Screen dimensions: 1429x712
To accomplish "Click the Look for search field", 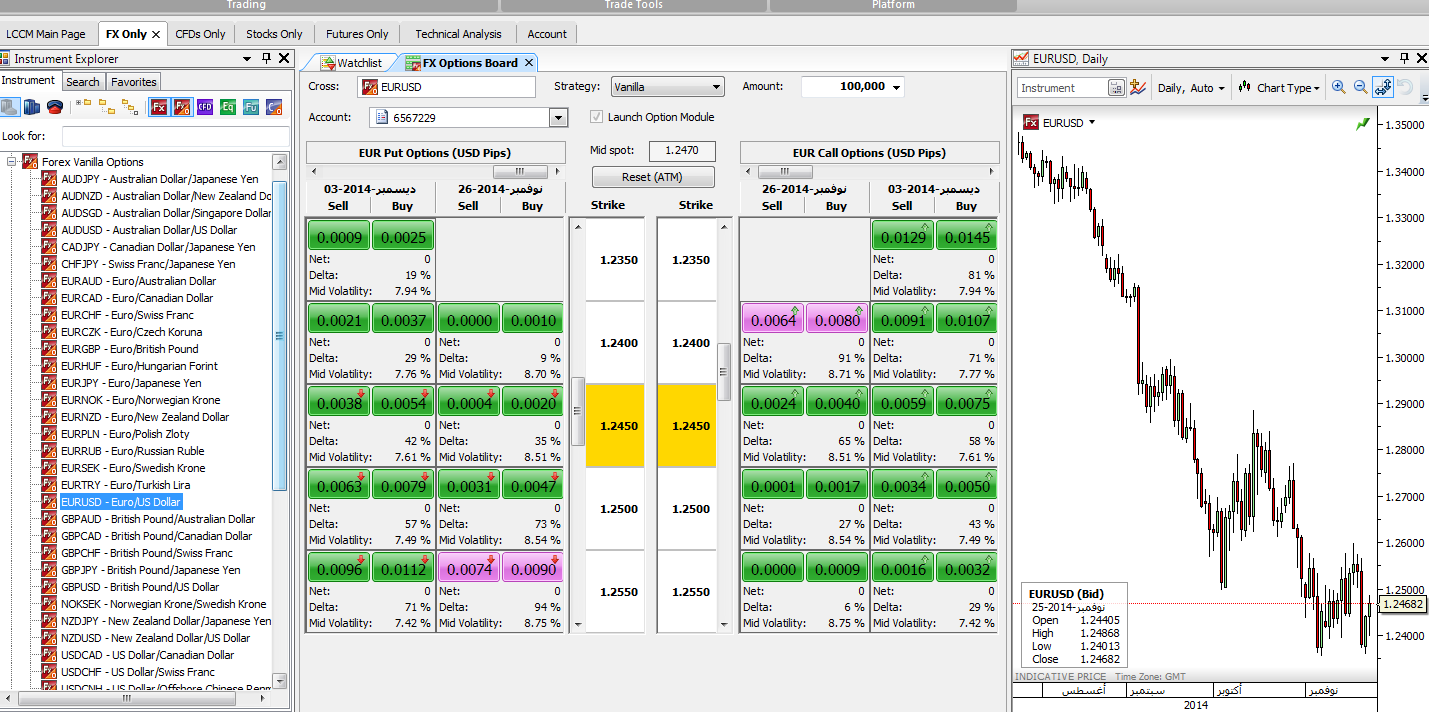I will [175, 136].
